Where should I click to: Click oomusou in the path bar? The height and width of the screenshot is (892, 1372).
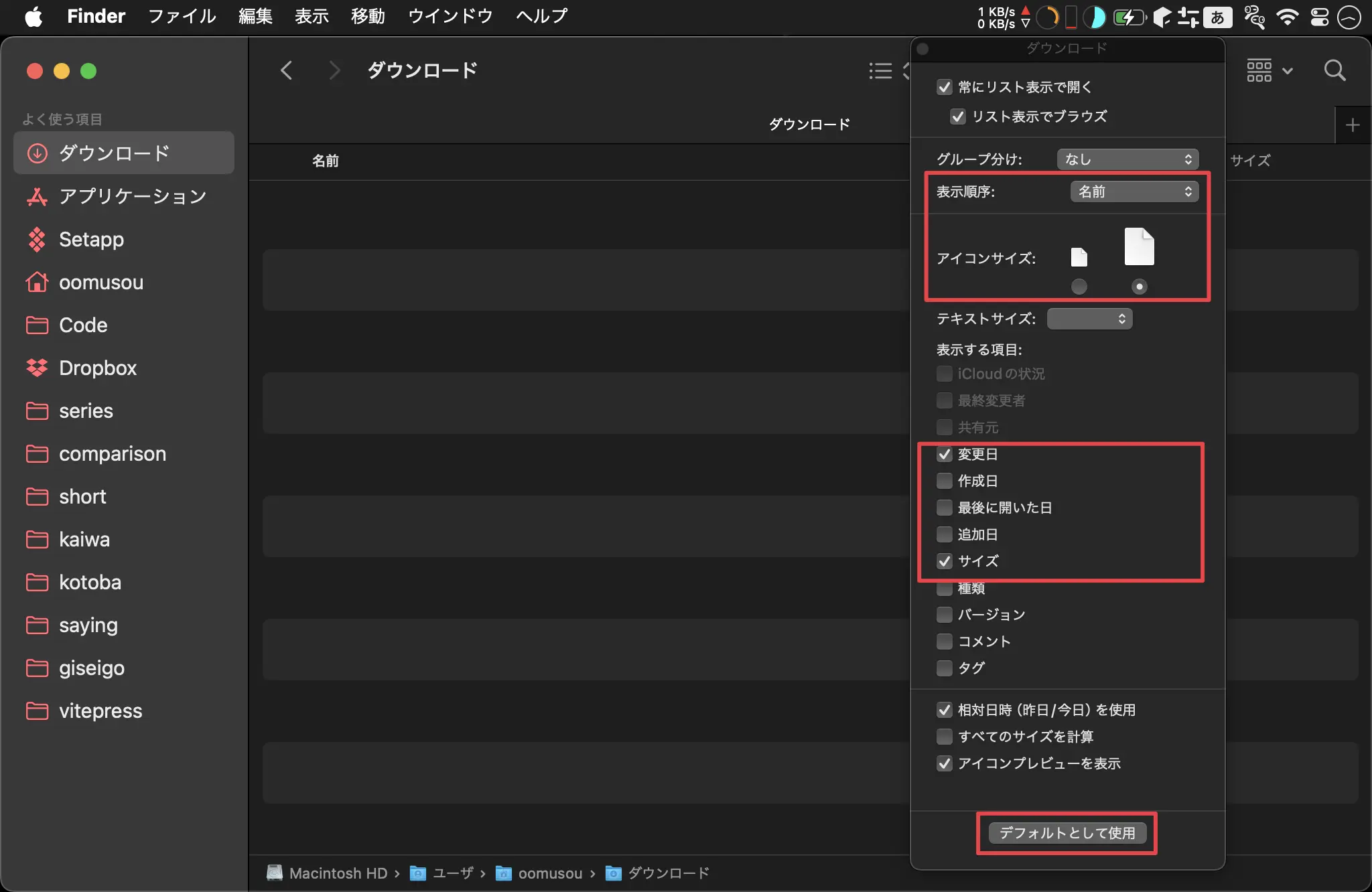[540, 873]
